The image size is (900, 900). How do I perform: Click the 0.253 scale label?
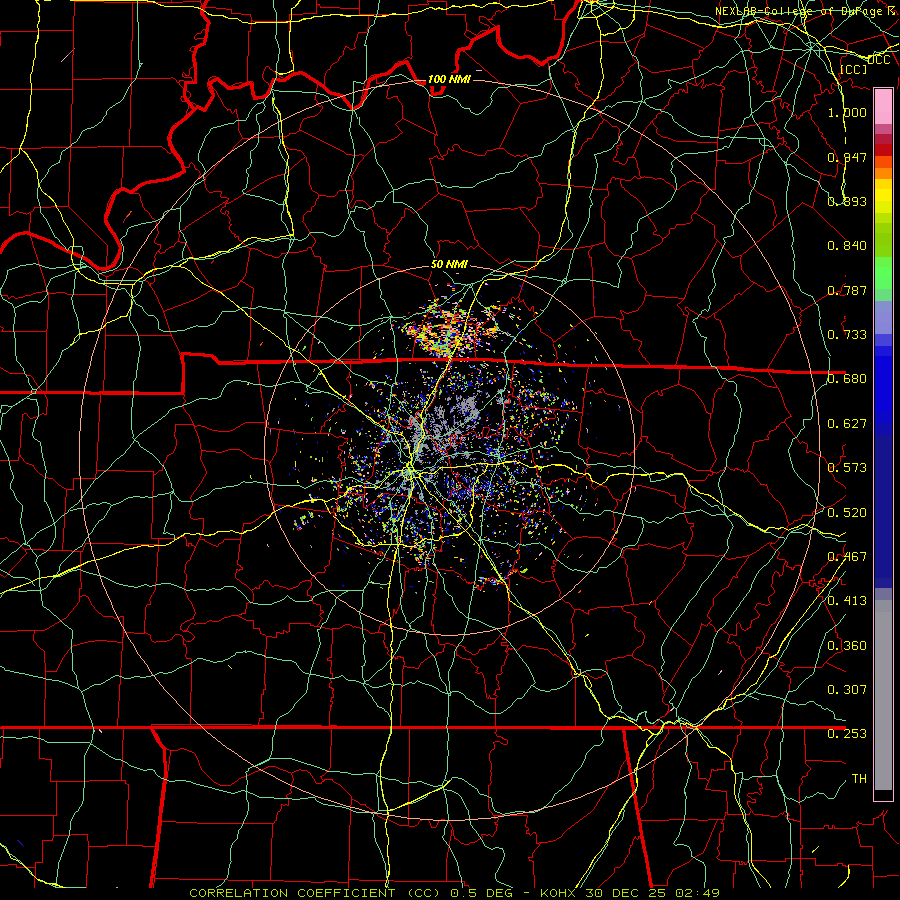point(847,734)
